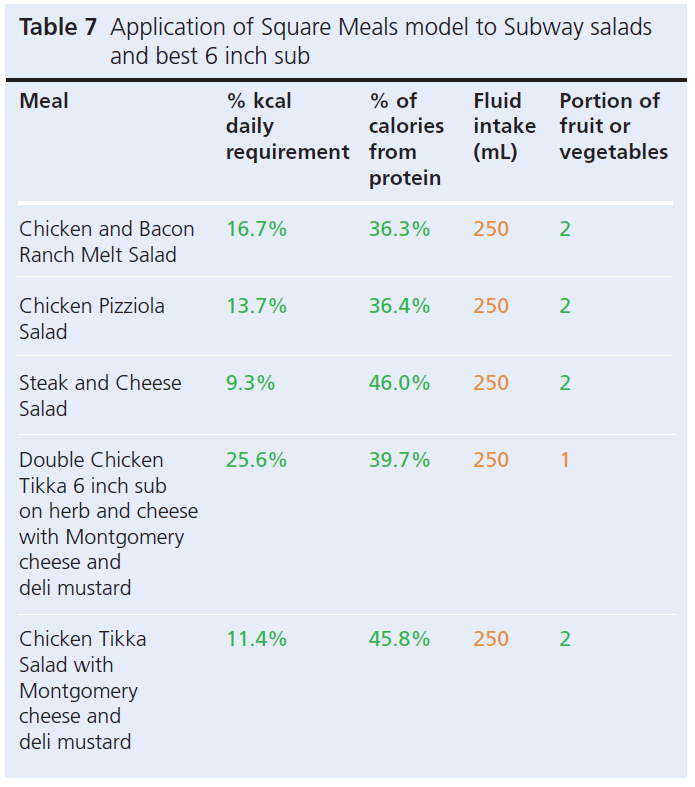
Task: Click the 46.0% protein calories value
Action: pyautogui.click(x=399, y=383)
